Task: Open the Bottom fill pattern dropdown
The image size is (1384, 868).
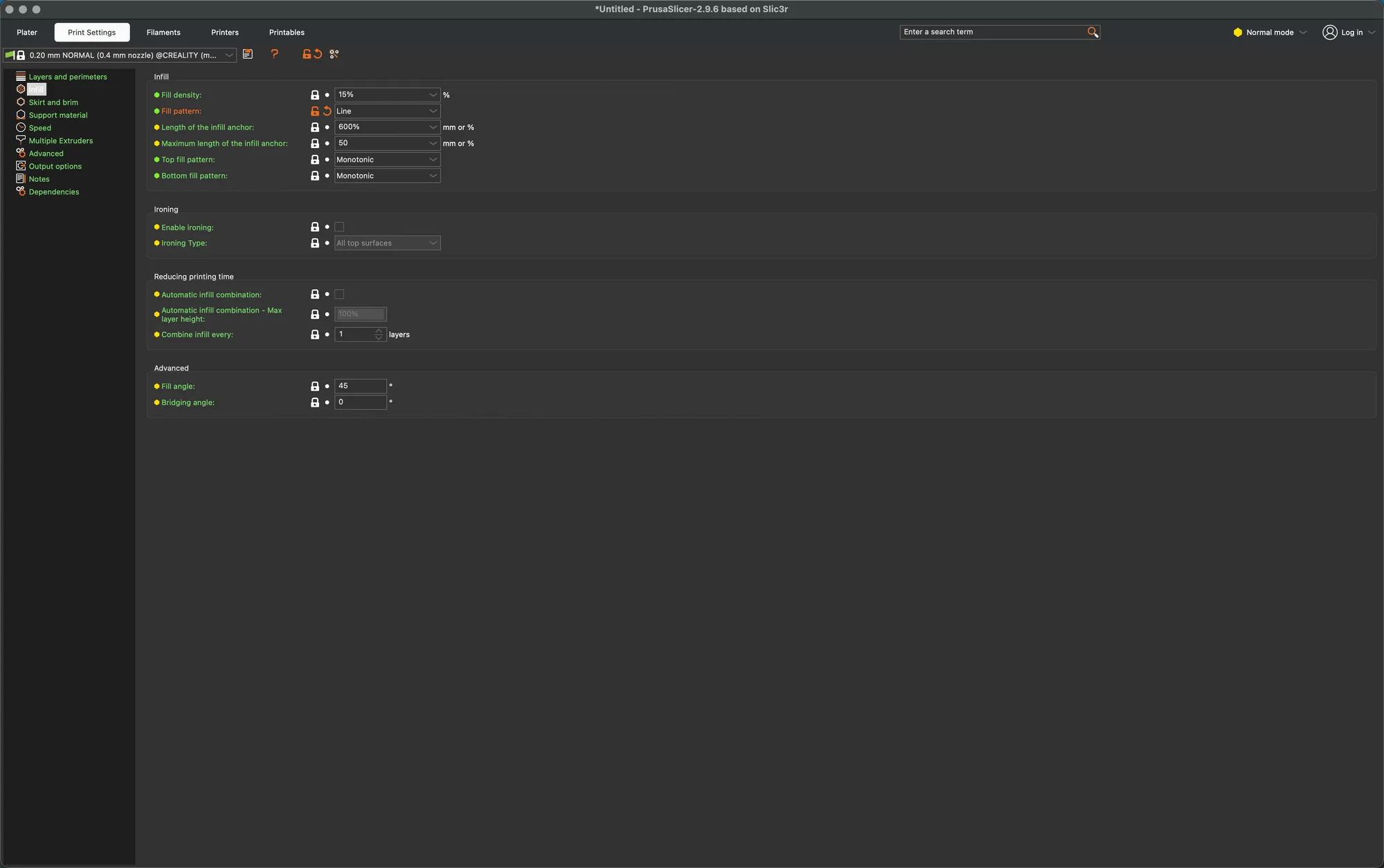Action: coord(388,176)
